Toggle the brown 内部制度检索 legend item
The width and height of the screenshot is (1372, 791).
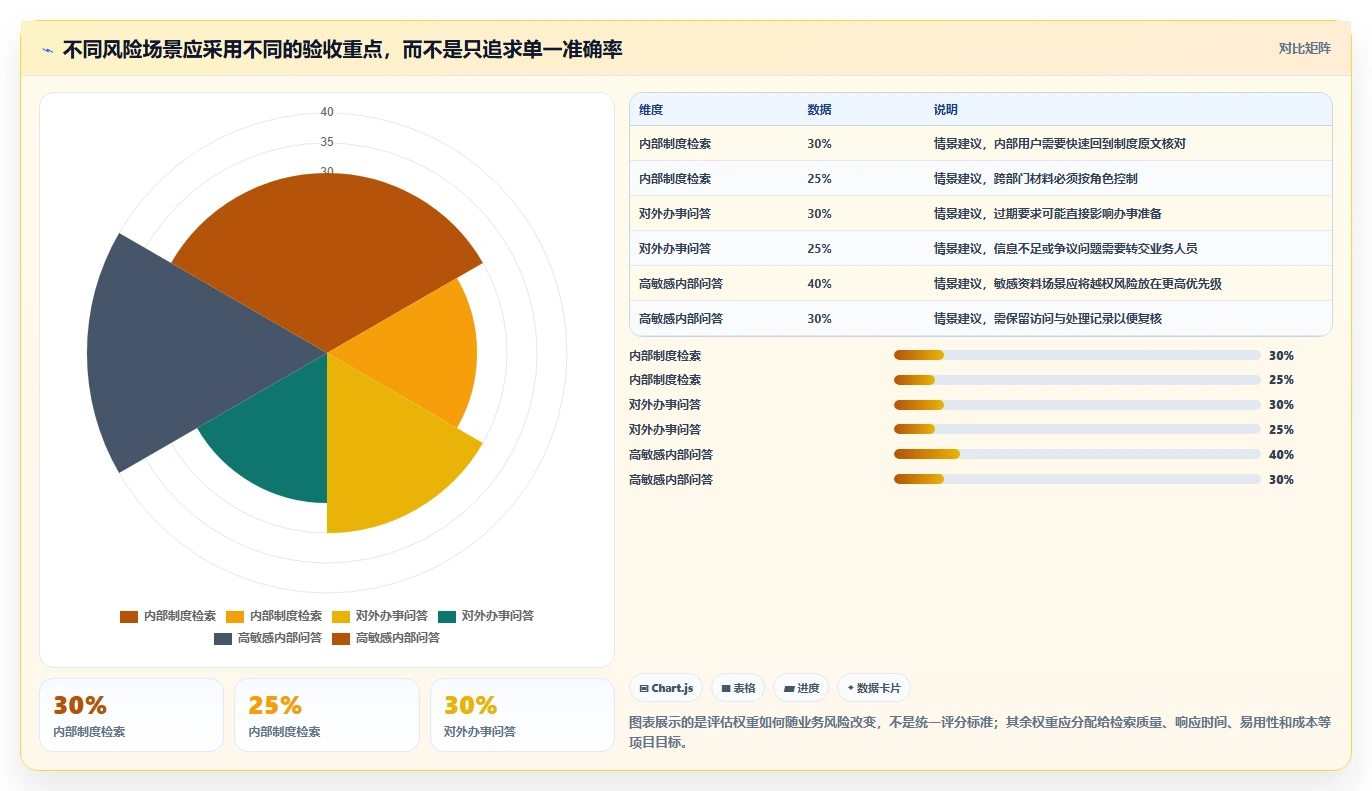pyautogui.click(x=168, y=616)
